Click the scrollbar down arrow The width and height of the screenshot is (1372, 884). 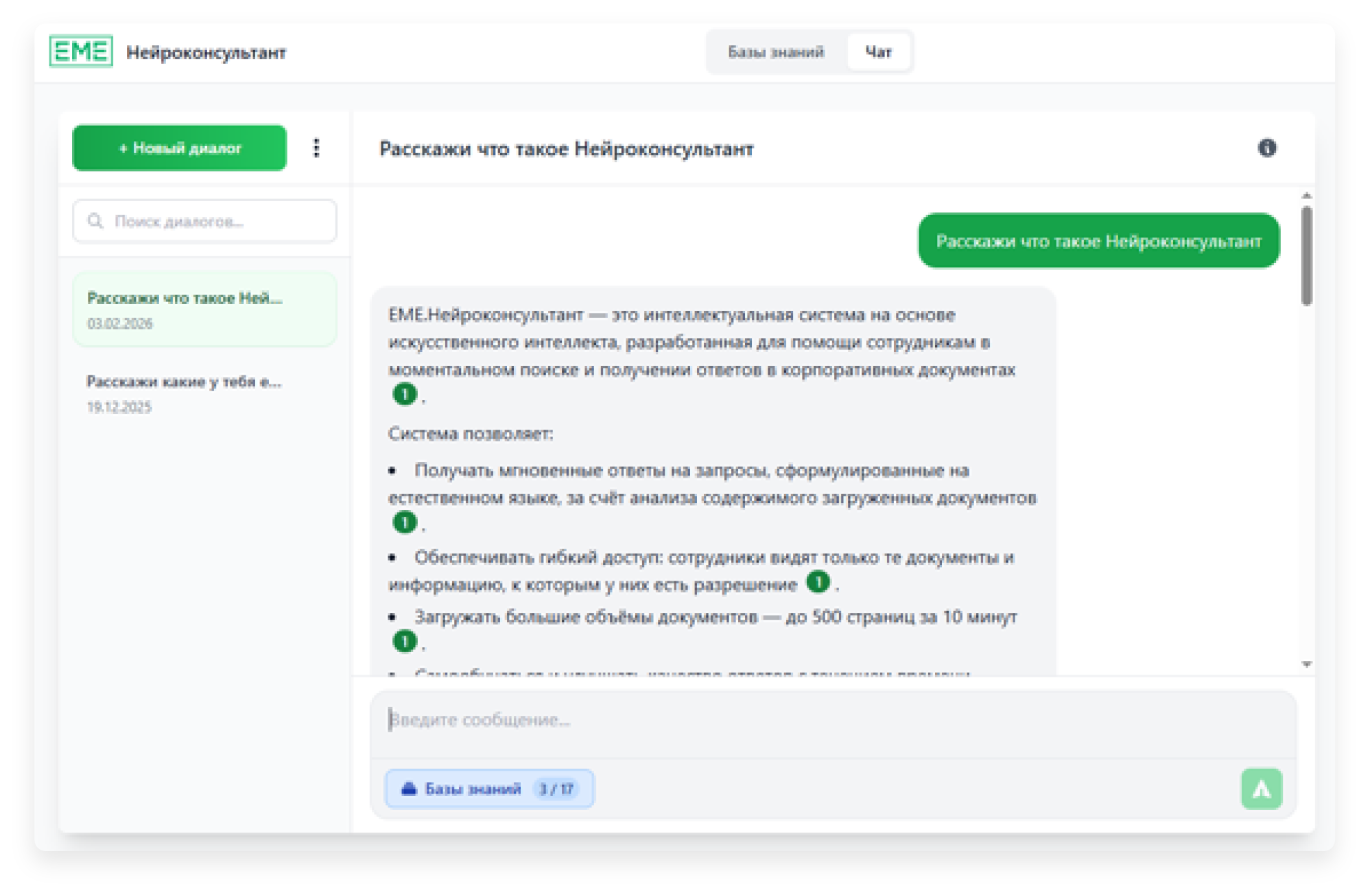[x=1306, y=664]
